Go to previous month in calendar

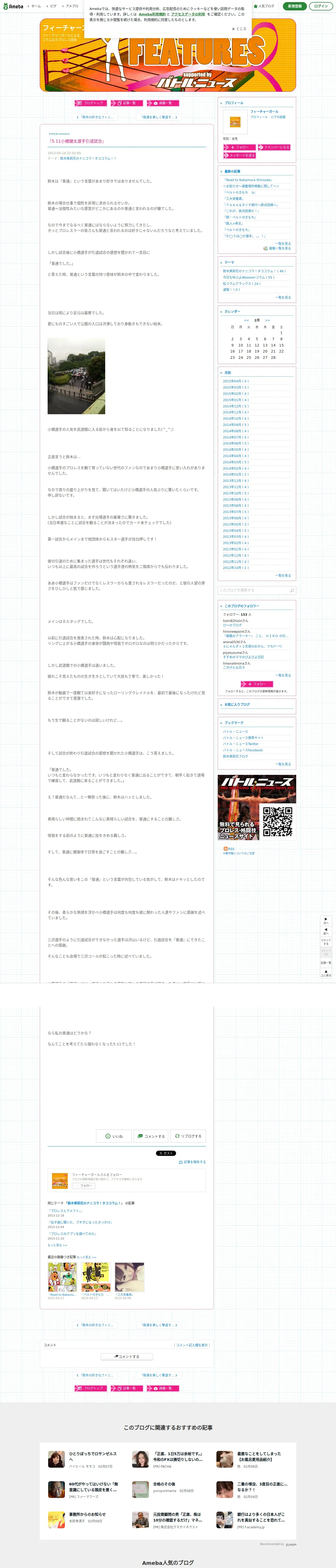[x=246, y=320]
